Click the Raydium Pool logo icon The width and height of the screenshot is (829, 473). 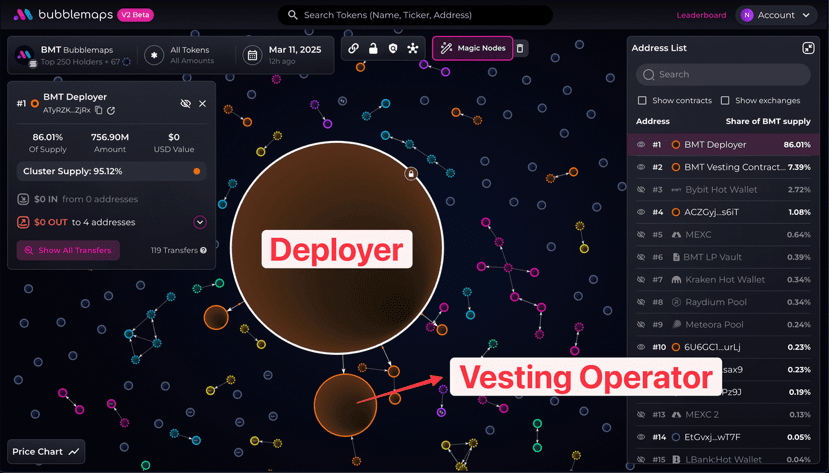point(676,302)
